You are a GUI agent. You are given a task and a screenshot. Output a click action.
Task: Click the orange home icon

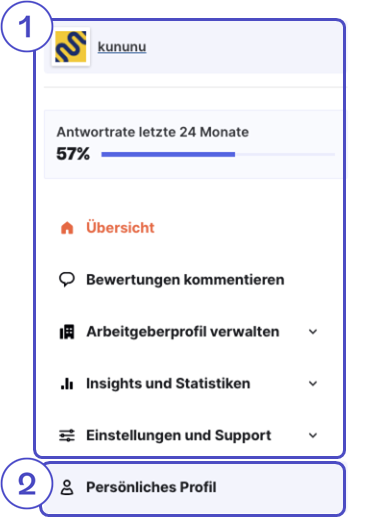point(67,228)
